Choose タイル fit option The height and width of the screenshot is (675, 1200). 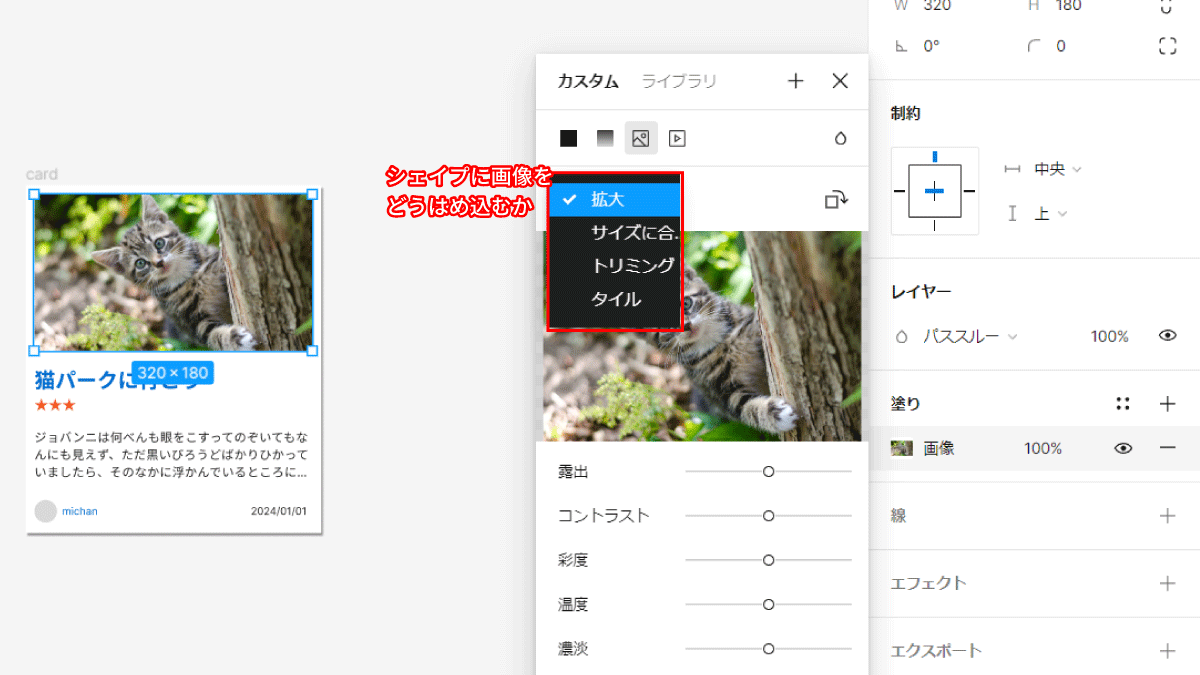click(615, 299)
